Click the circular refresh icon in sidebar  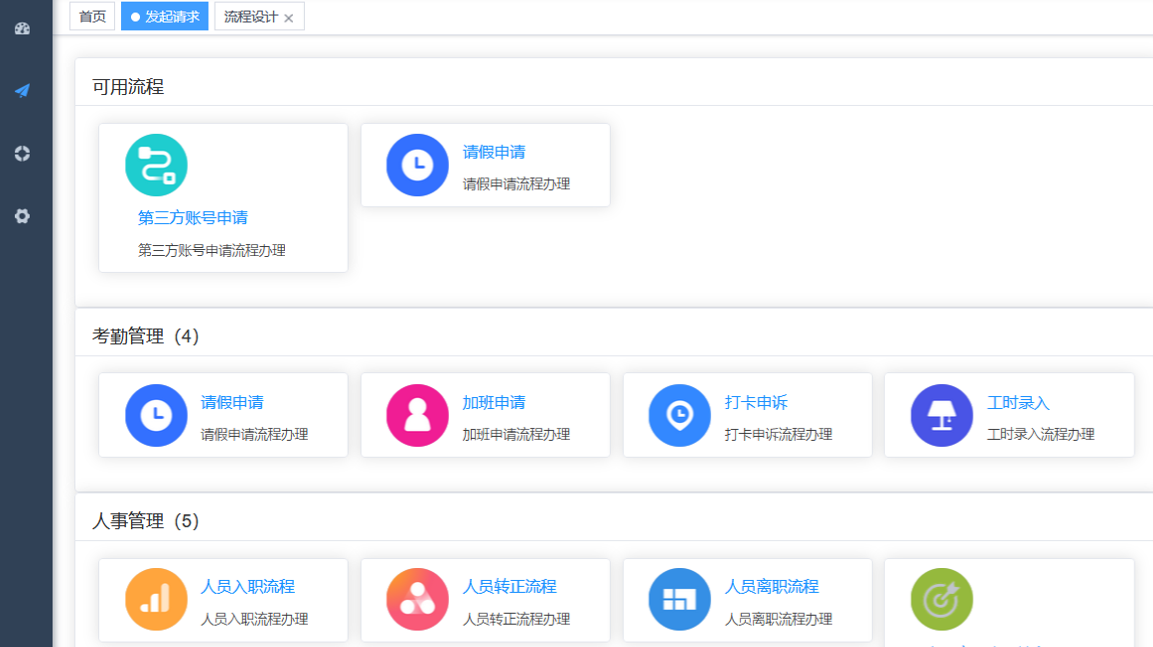pyautogui.click(x=22, y=153)
